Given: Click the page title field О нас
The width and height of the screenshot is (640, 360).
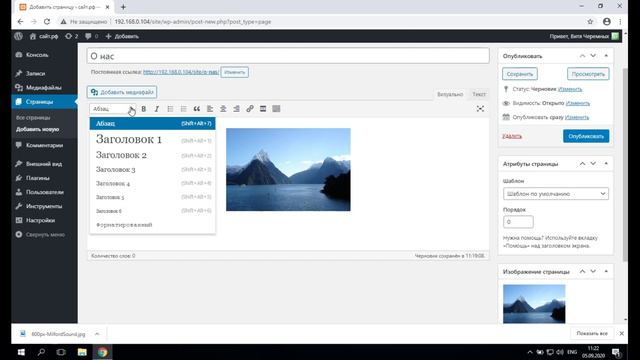Looking at the screenshot, I should point(288,56).
